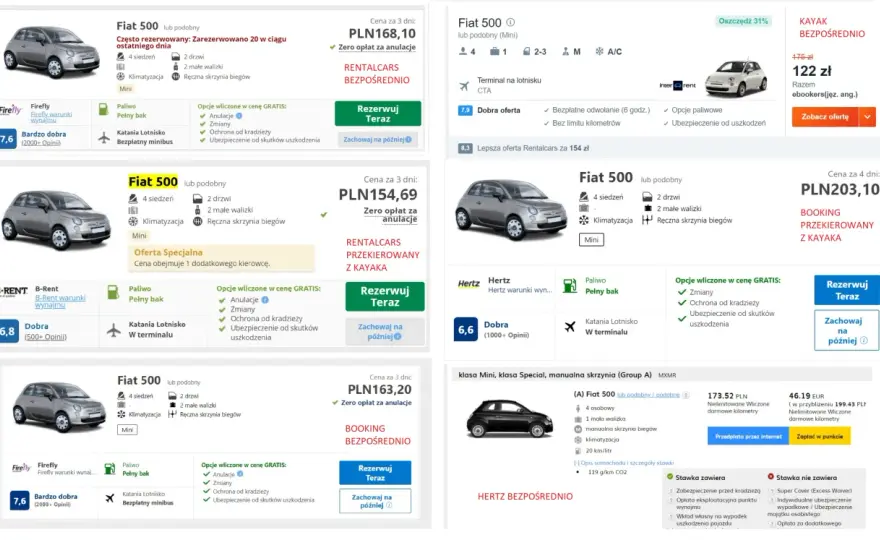Open B-Rent warunki wynajmu link

[60, 301]
